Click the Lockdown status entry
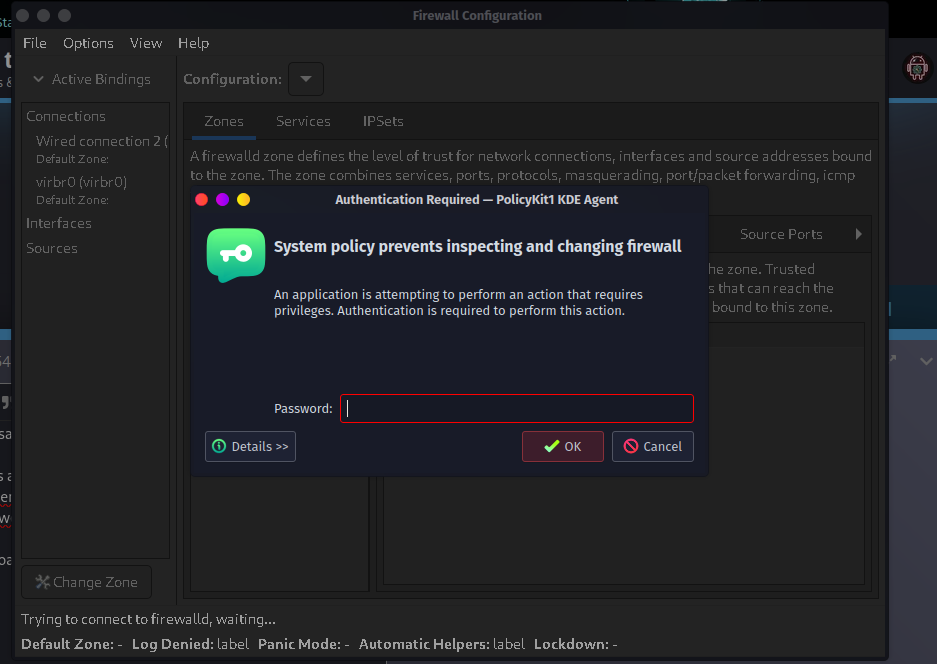This screenshot has width=937, height=664. point(575,644)
